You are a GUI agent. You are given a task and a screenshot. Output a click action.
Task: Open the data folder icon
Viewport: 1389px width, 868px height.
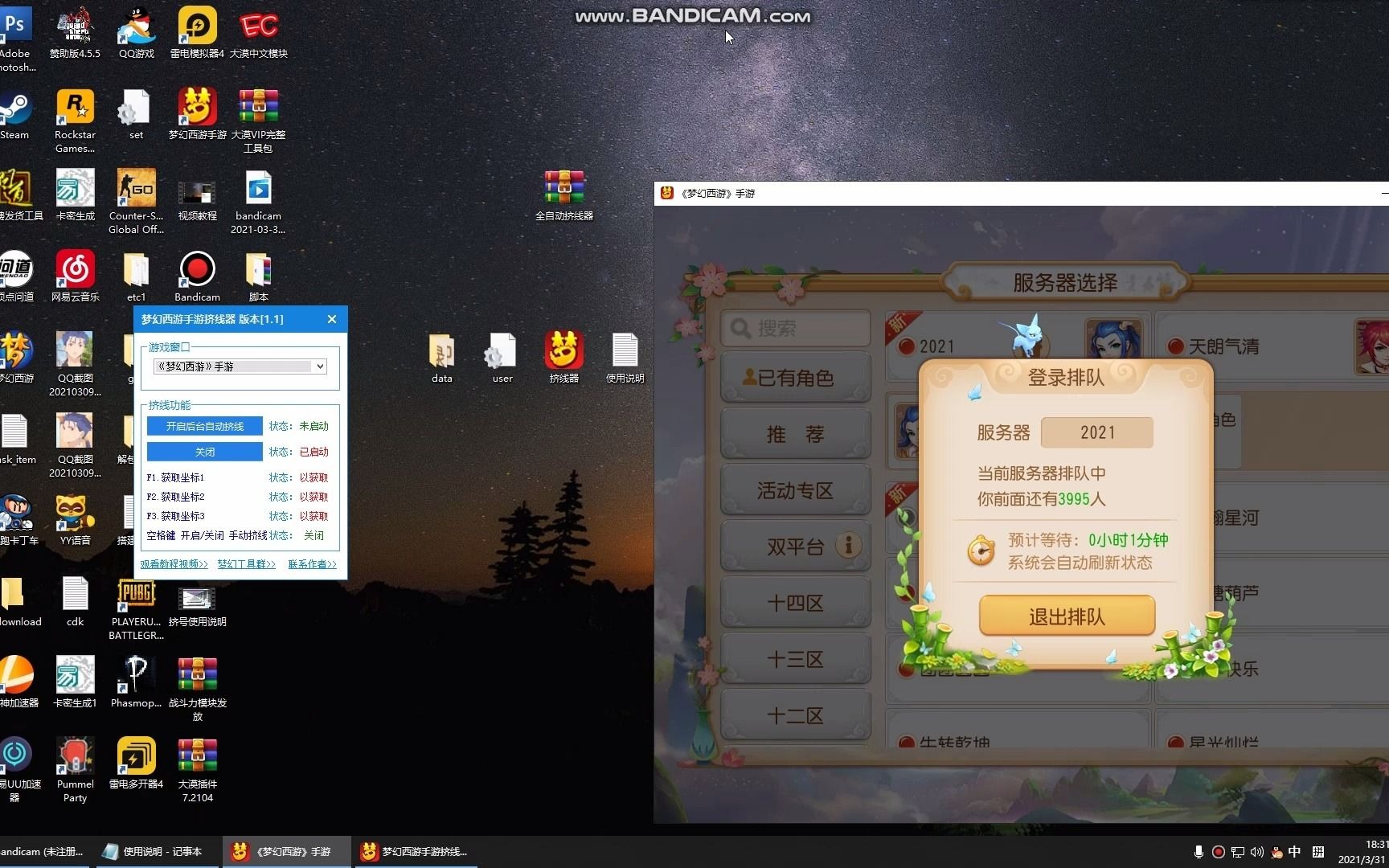coord(441,358)
